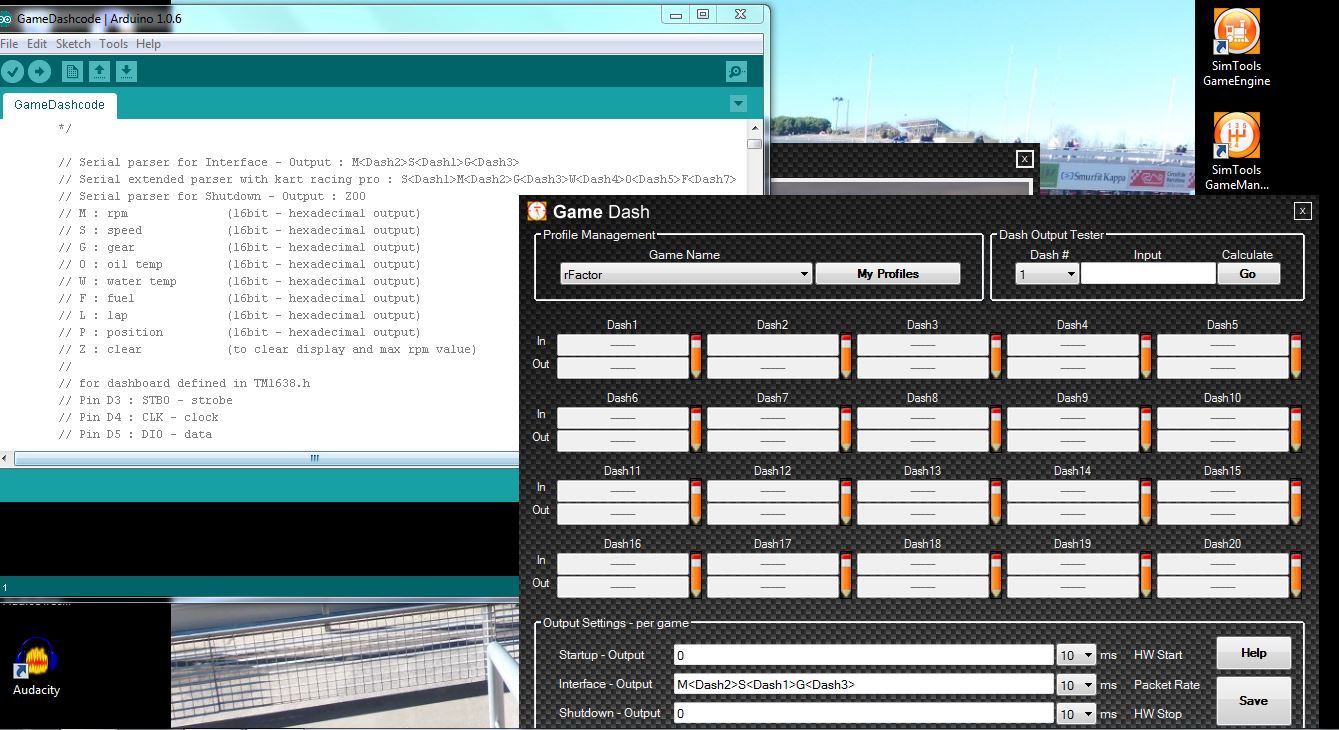This screenshot has height=730, width=1339.
Task: Open Shutdown Output ms delay dropdown
Action: coord(1077,714)
